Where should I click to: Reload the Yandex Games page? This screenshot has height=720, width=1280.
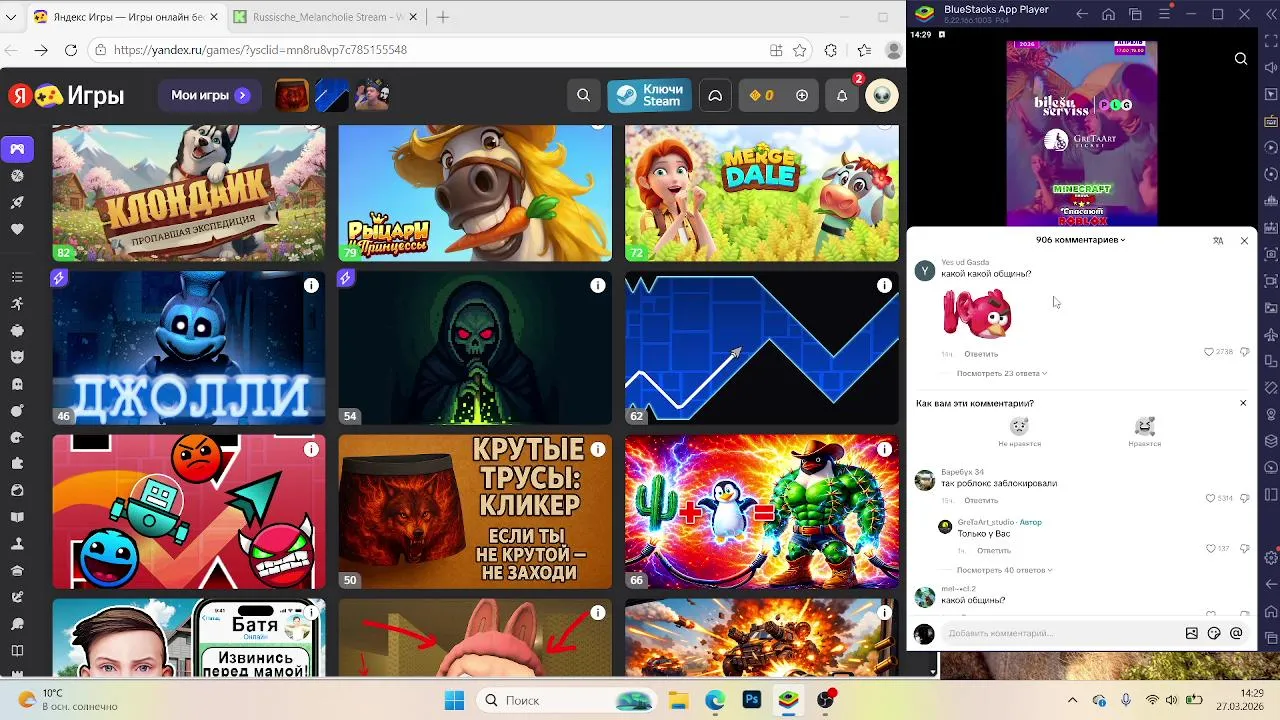[x=71, y=50]
